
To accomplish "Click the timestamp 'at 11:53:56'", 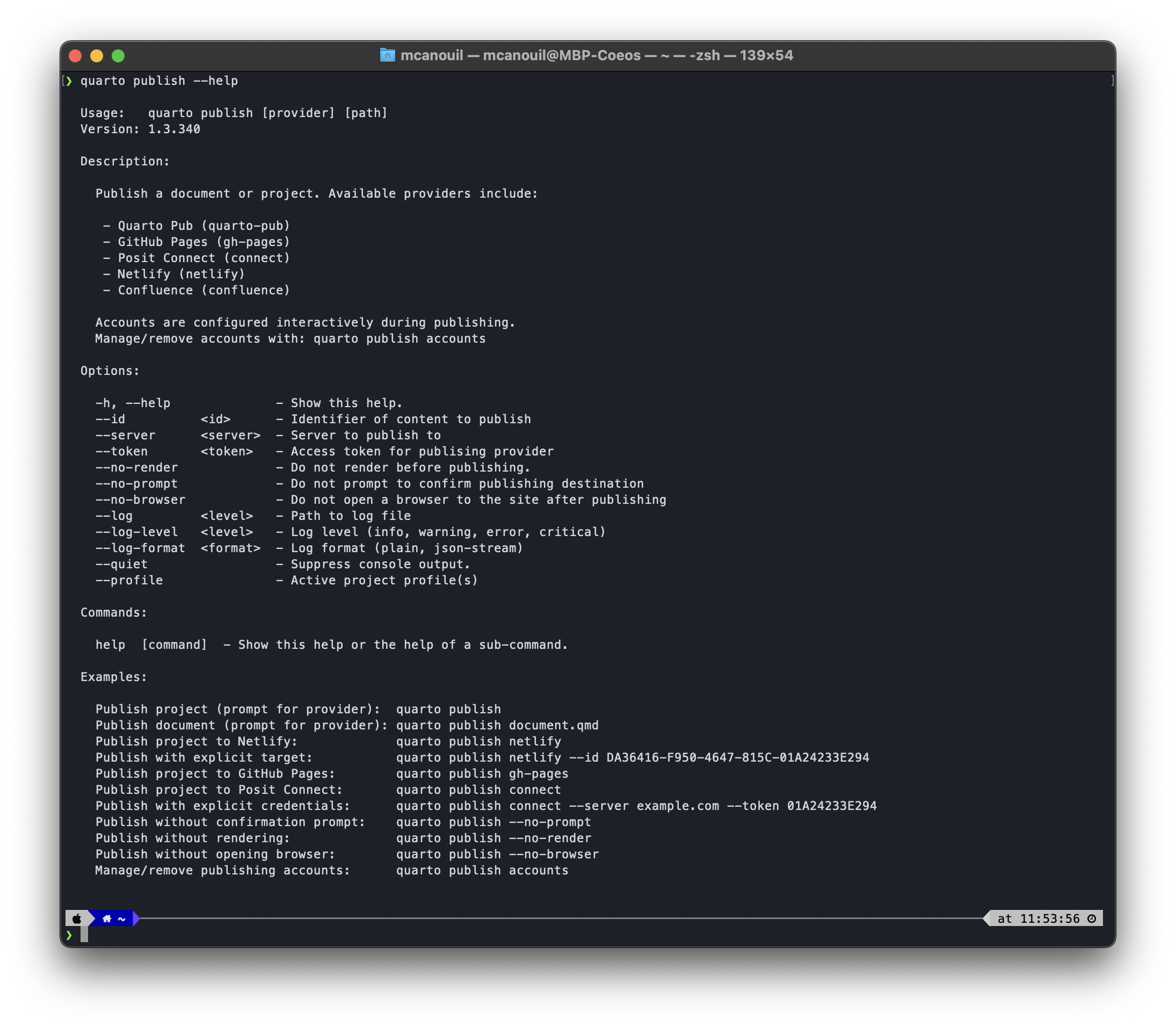I will tap(1039, 918).
